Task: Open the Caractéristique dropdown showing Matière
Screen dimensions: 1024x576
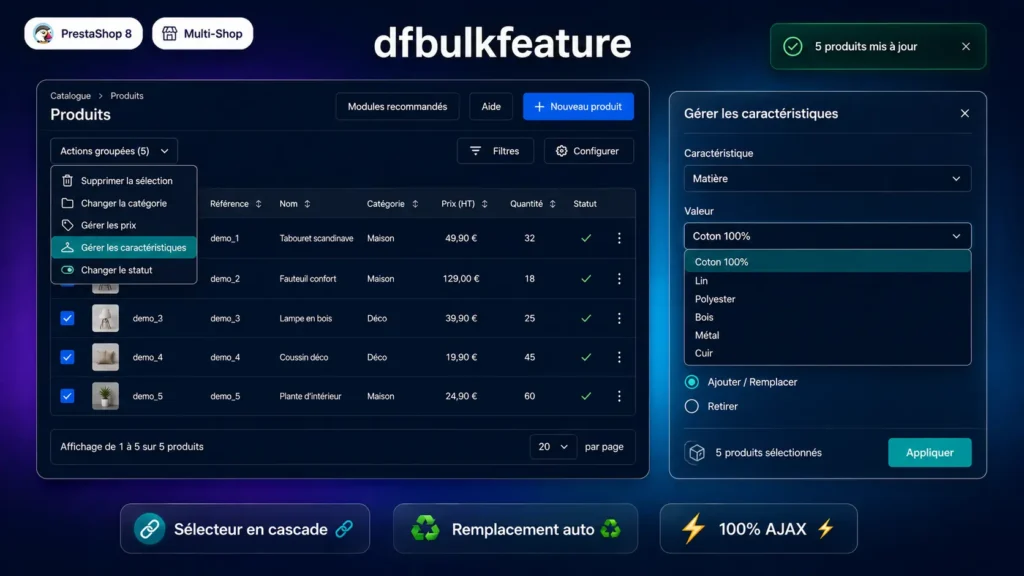Action: [827, 179]
